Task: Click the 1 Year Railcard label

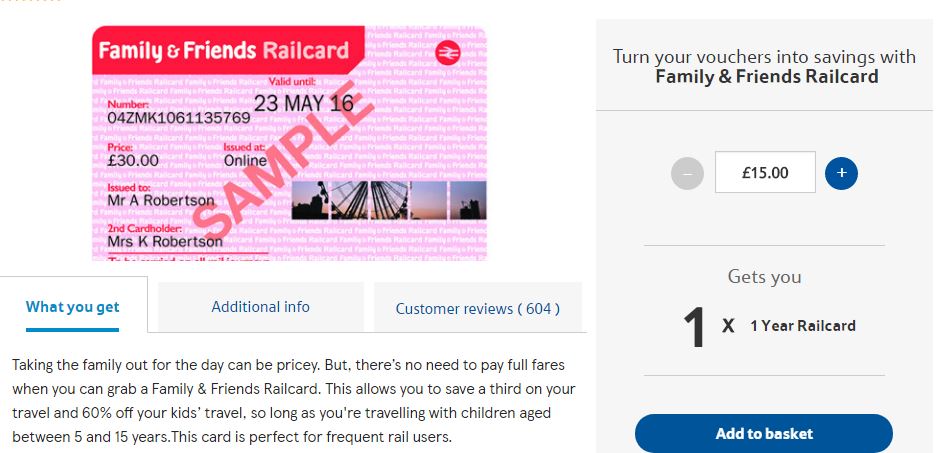Action: [x=803, y=326]
